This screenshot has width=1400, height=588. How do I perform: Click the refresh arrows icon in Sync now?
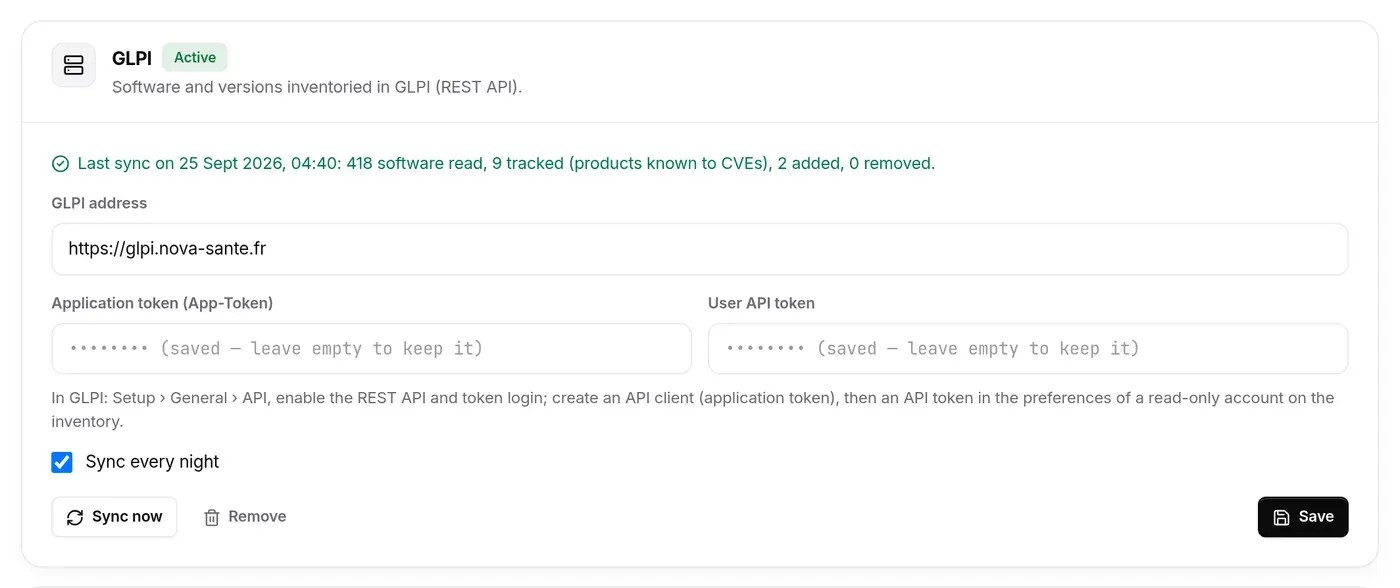click(75, 517)
